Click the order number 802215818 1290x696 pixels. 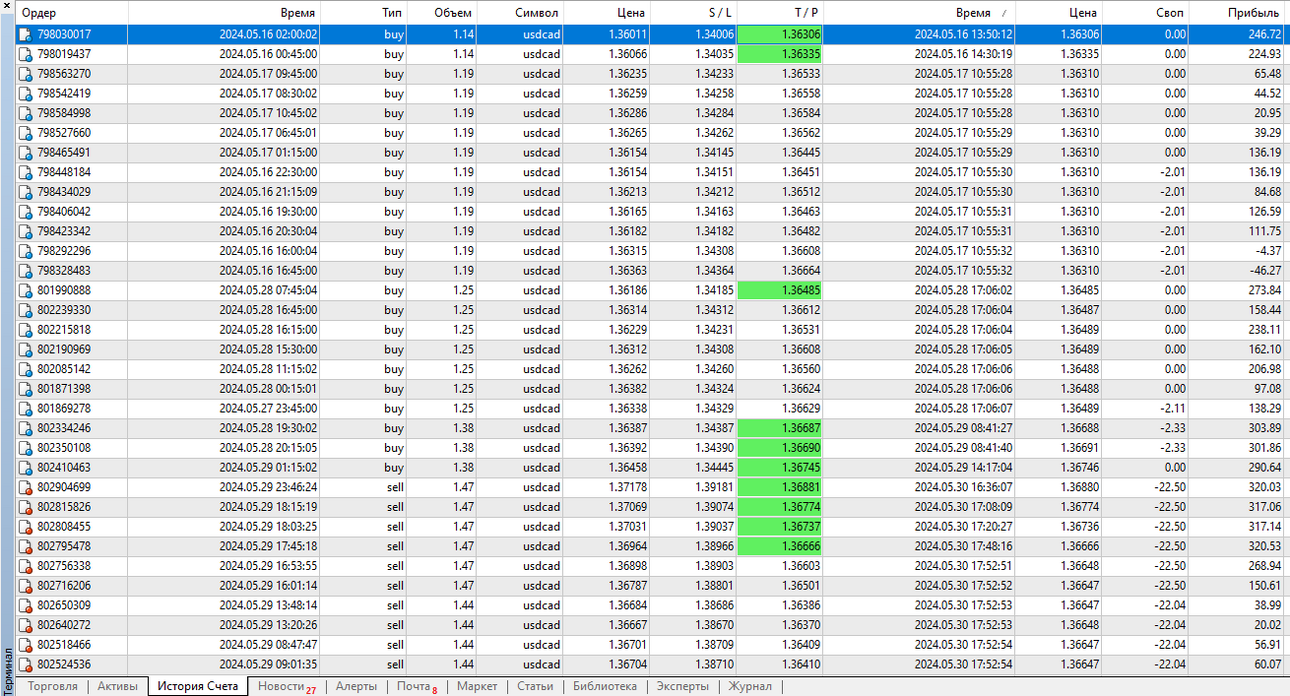pos(64,330)
